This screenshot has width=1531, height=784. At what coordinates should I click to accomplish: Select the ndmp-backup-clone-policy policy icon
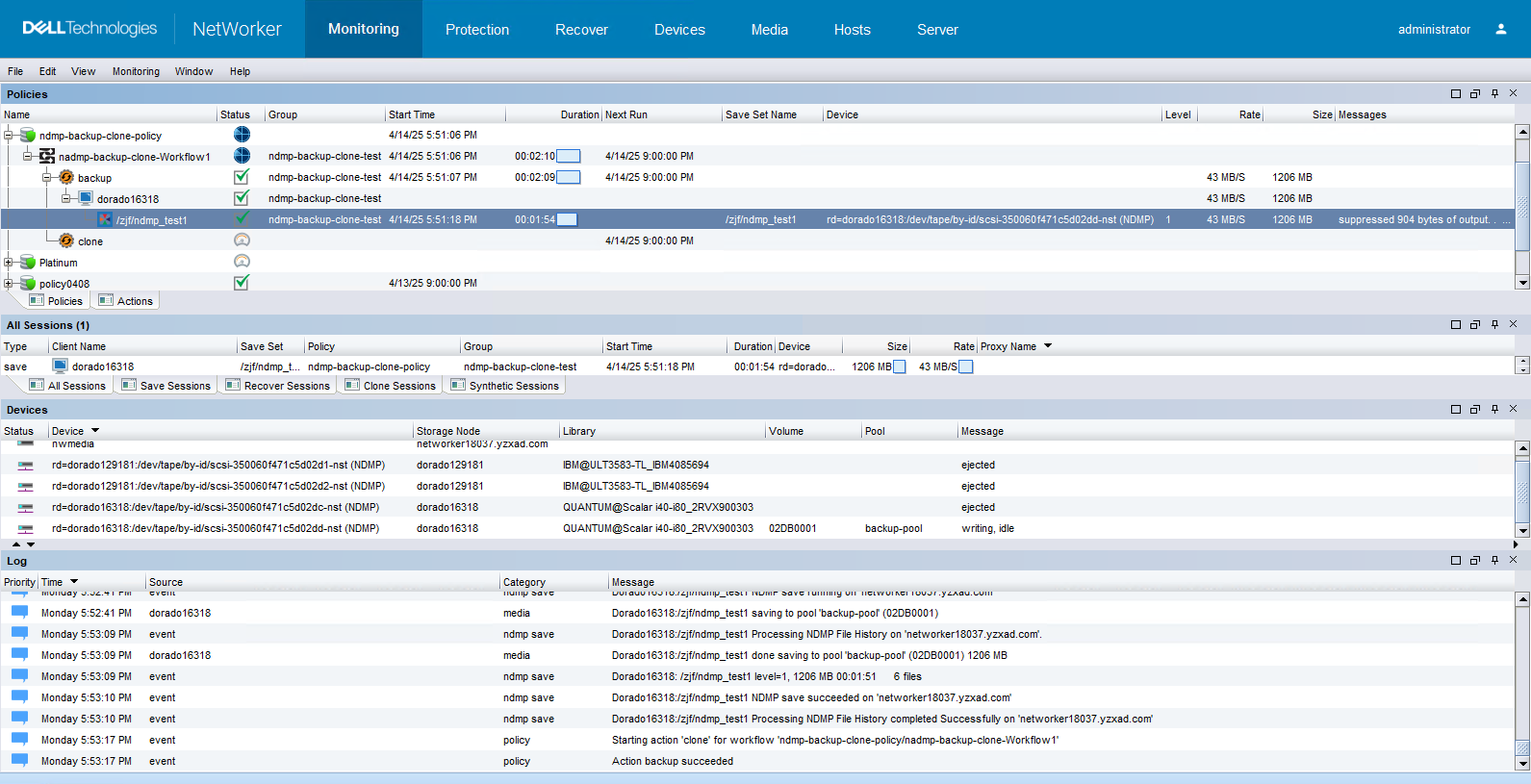28,136
